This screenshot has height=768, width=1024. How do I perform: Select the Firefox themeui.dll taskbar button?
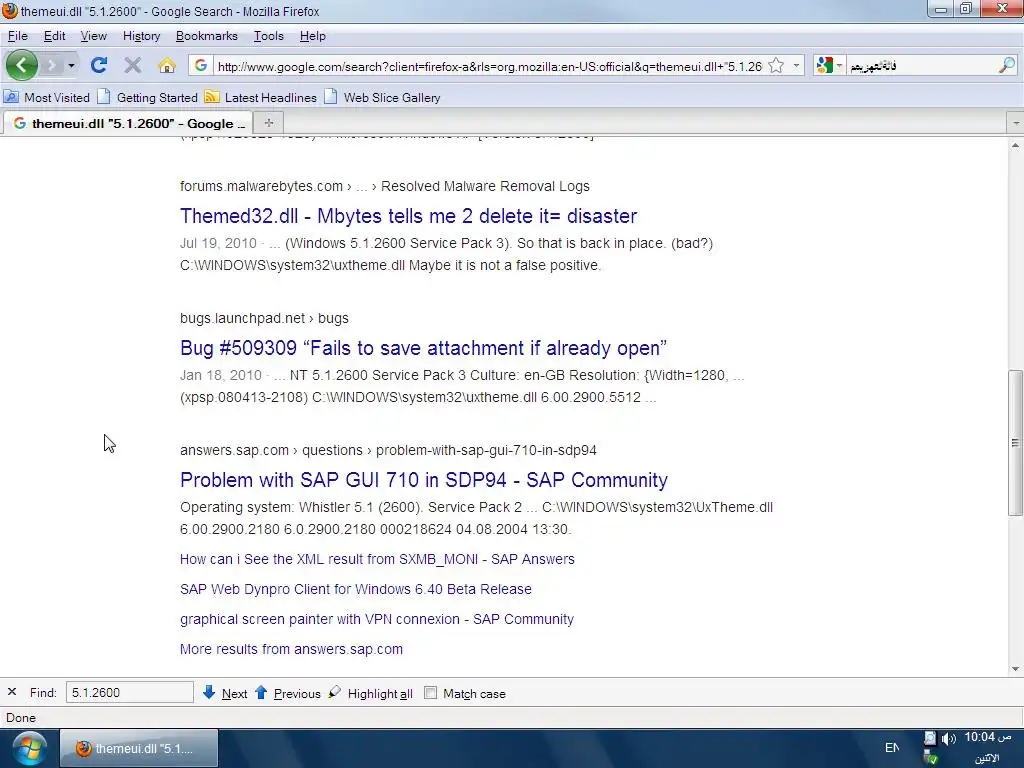tap(139, 748)
